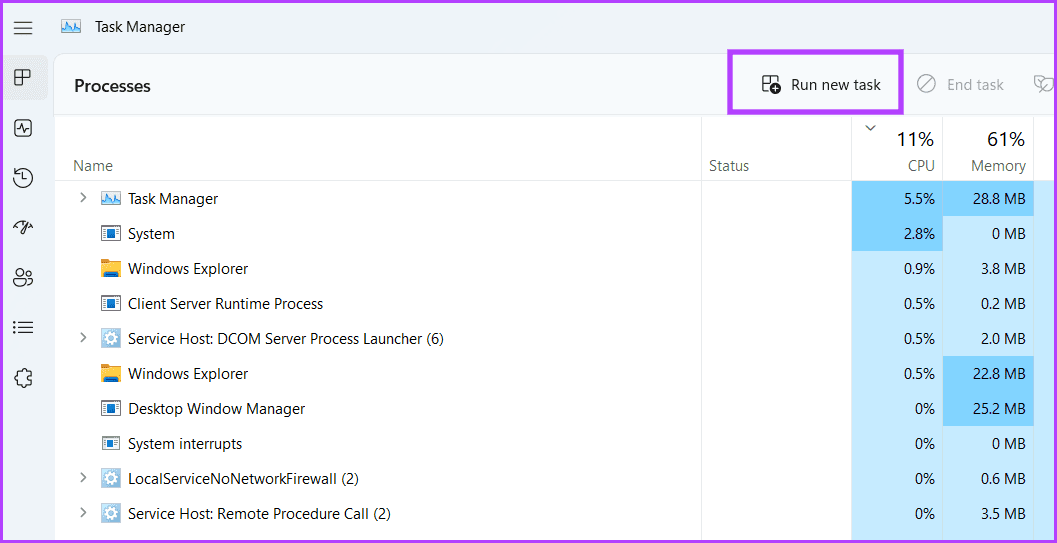Click the 0.2 MB memory cell
This screenshot has width=1057, height=543.
tap(988, 304)
